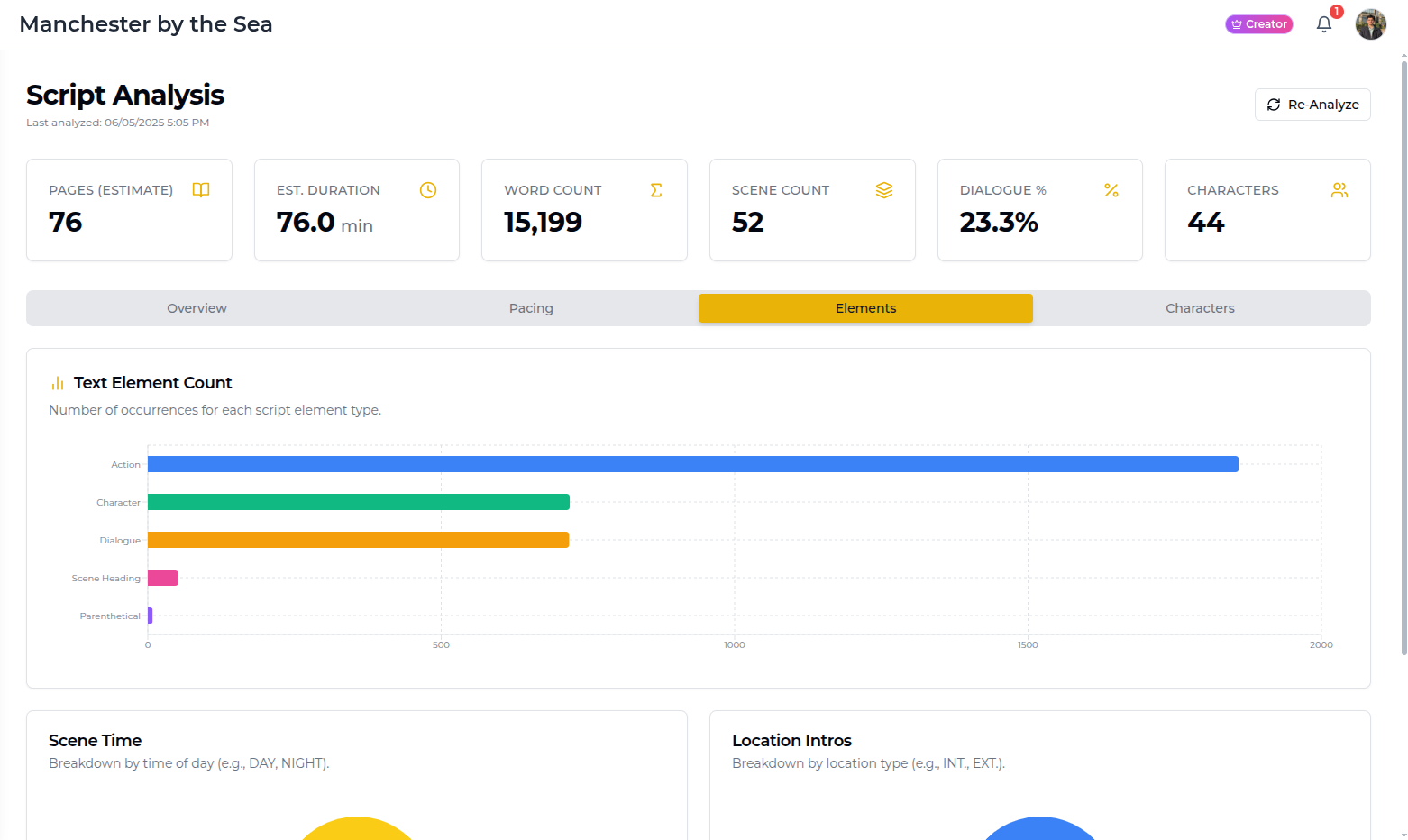Click the notification bell icon

pyautogui.click(x=1323, y=24)
